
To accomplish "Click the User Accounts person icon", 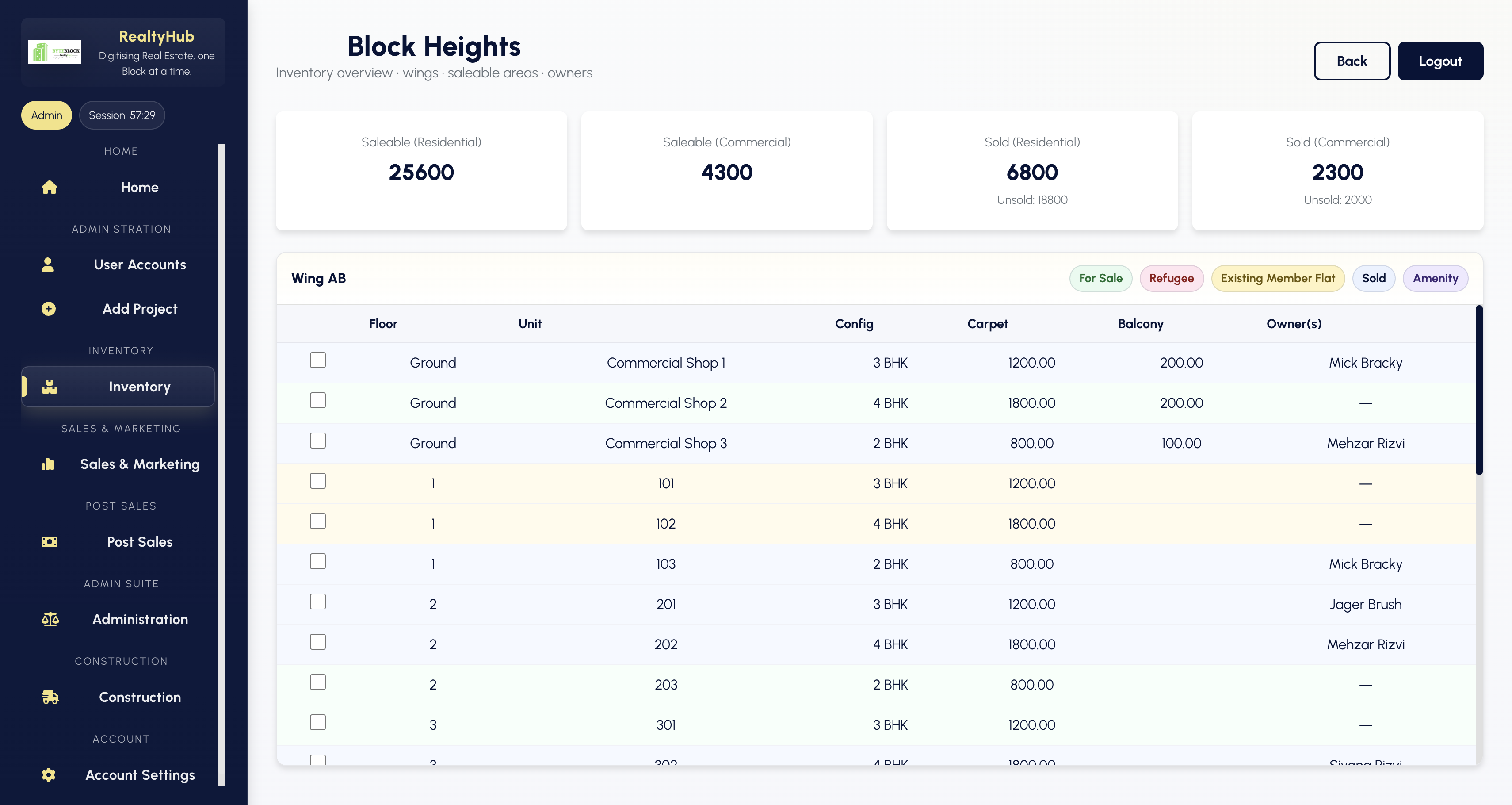I will 50,264.
